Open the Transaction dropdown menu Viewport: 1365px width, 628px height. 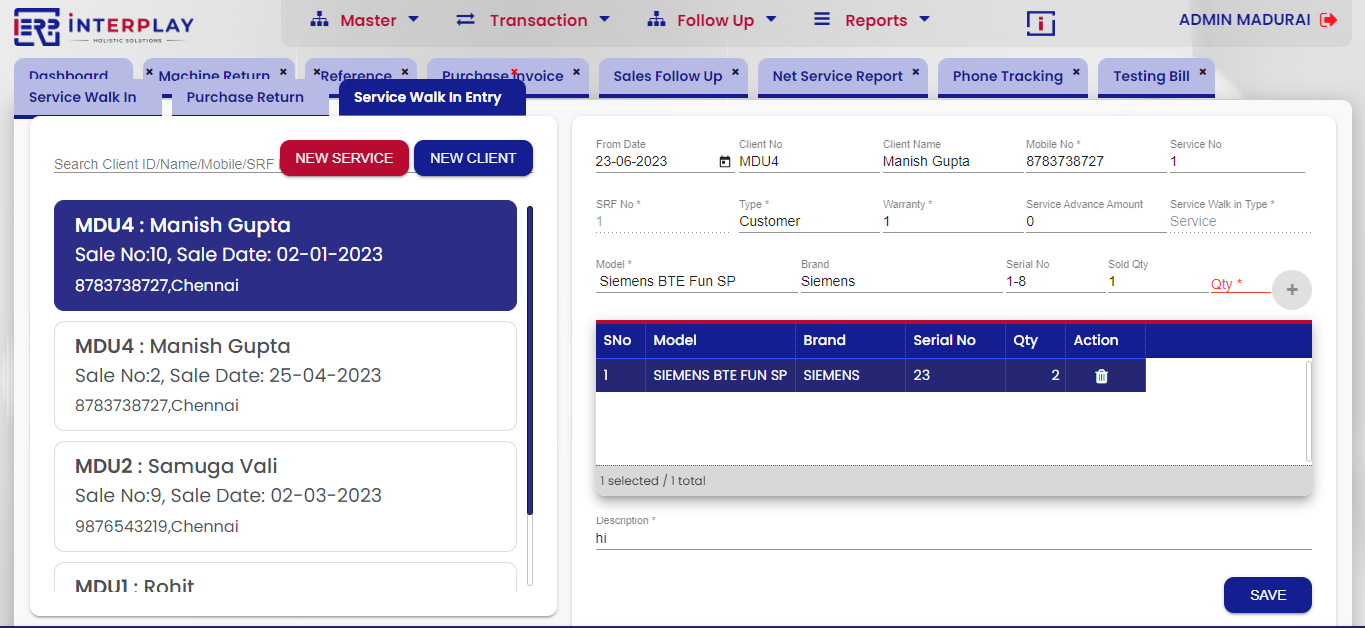tap(533, 20)
